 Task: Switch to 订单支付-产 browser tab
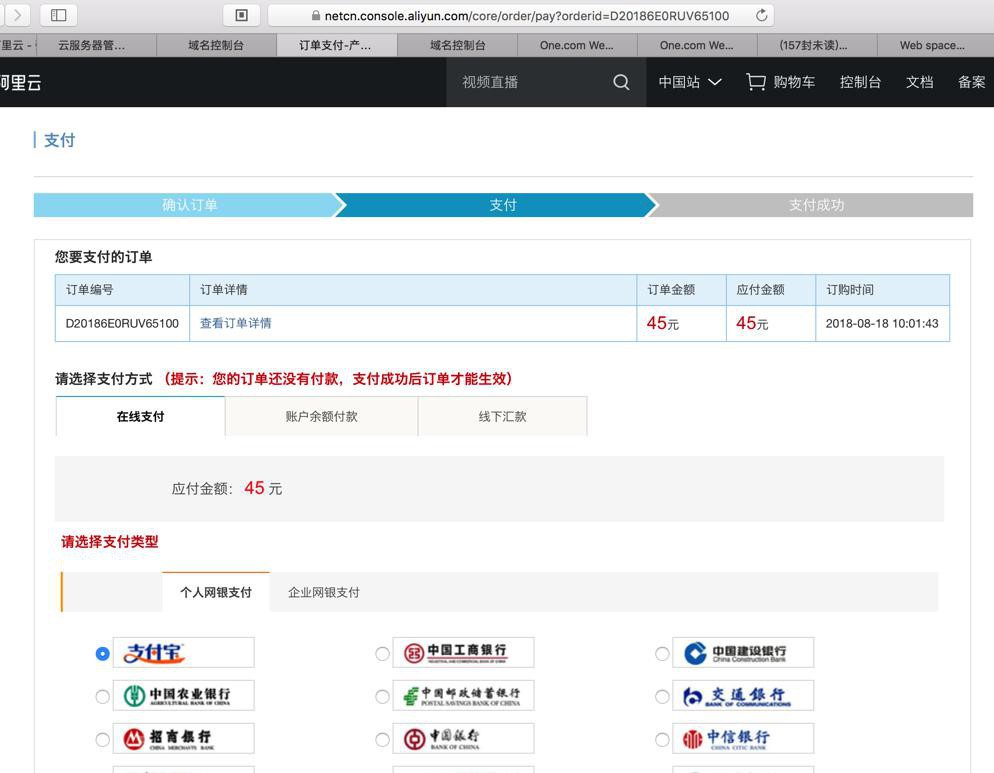tap(337, 45)
